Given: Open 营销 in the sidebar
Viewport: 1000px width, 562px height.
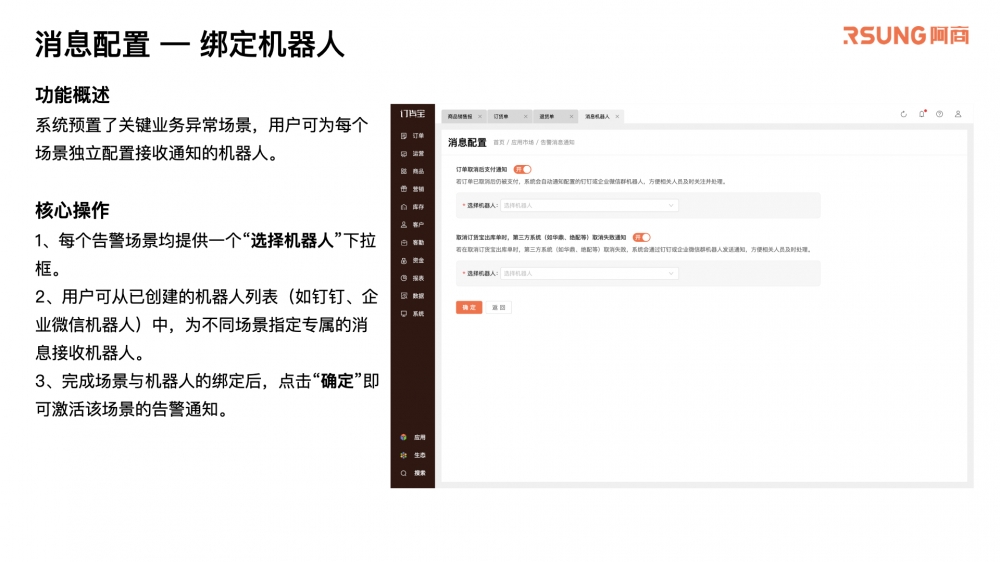Looking at the screenshot, I should tap(412, 189).
